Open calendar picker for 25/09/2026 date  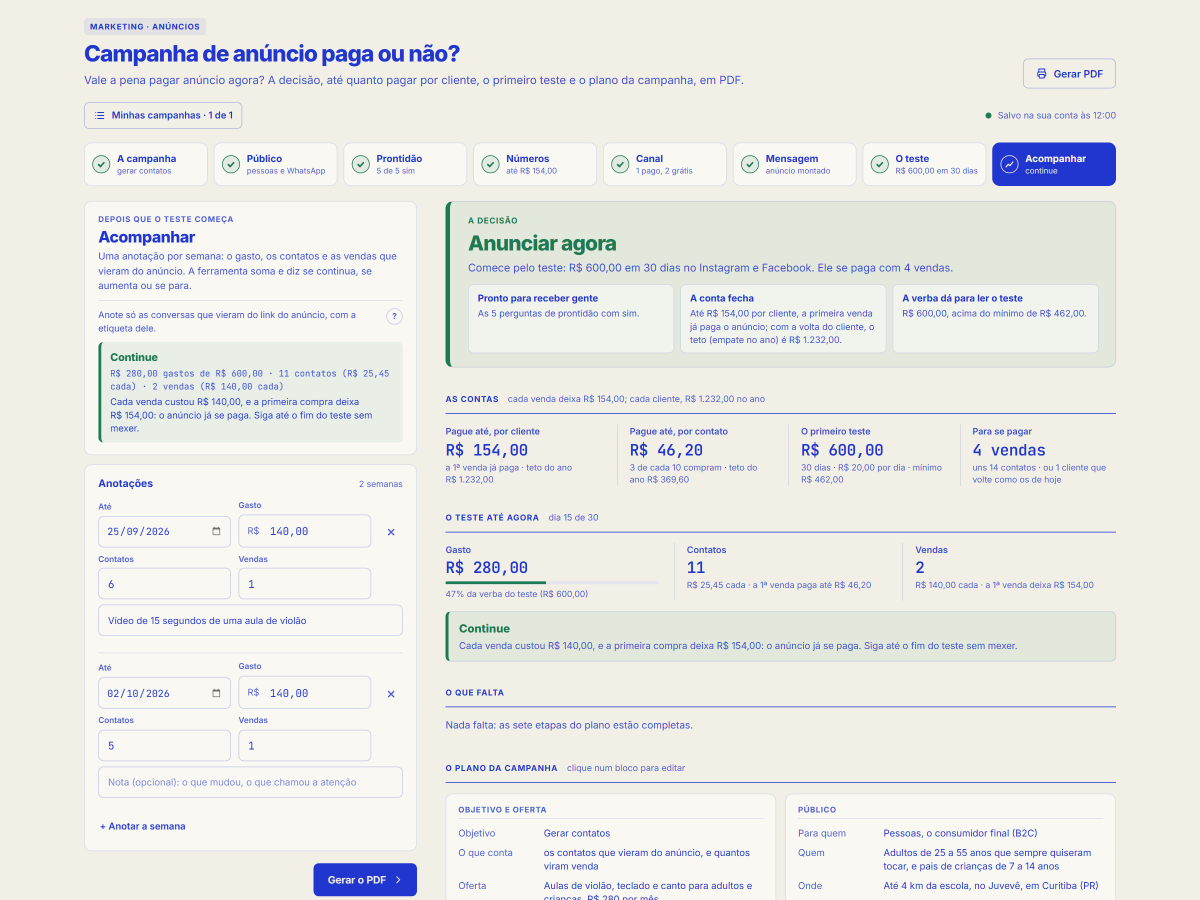217,531
